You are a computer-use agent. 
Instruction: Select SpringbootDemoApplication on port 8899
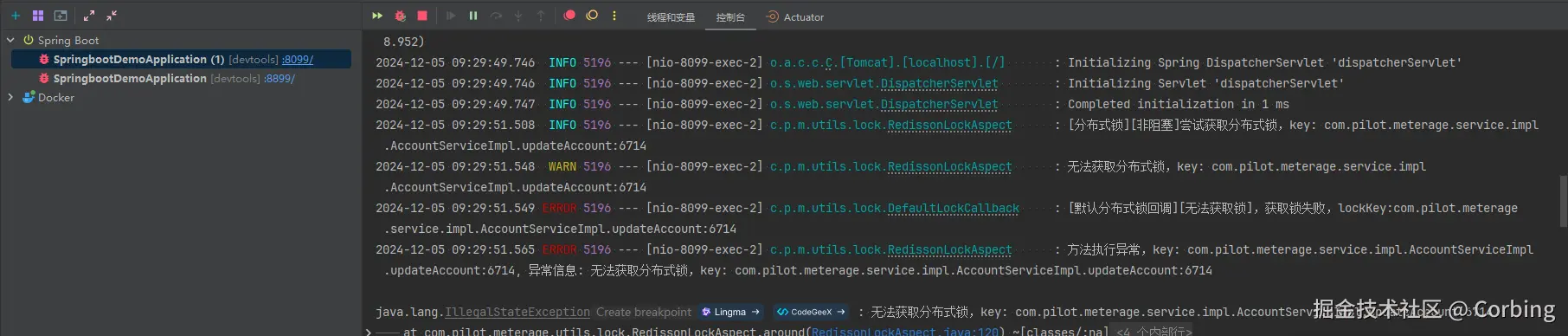pos(130,79)
